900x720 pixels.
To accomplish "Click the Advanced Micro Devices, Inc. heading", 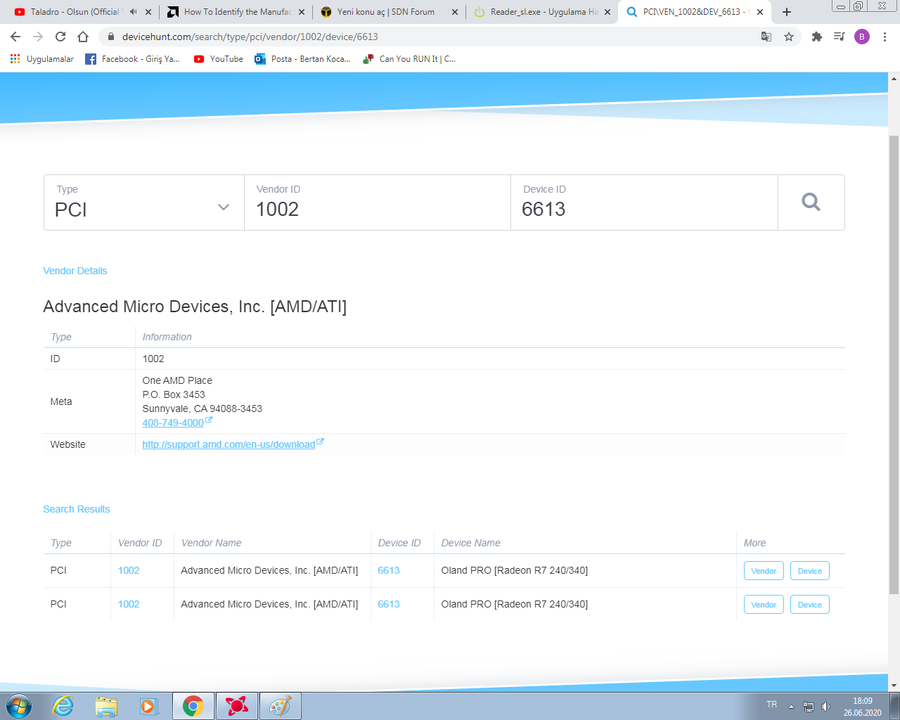I will tap(195, 307).
